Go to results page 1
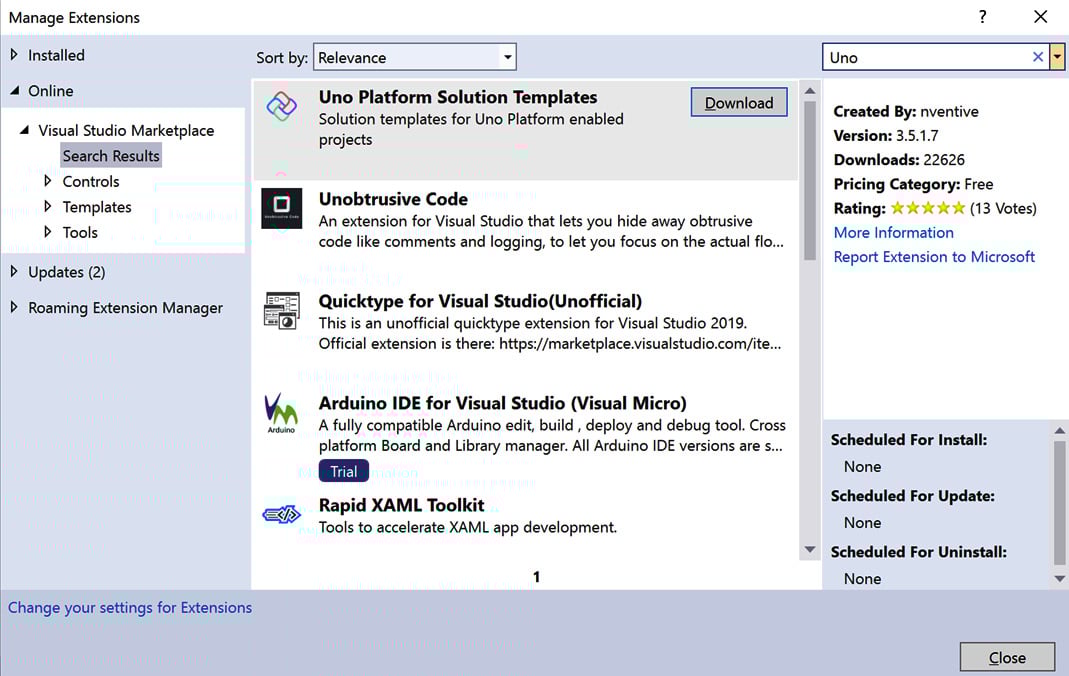The height and width of the screenshot is (676, 1069). (x=537, y=577)
